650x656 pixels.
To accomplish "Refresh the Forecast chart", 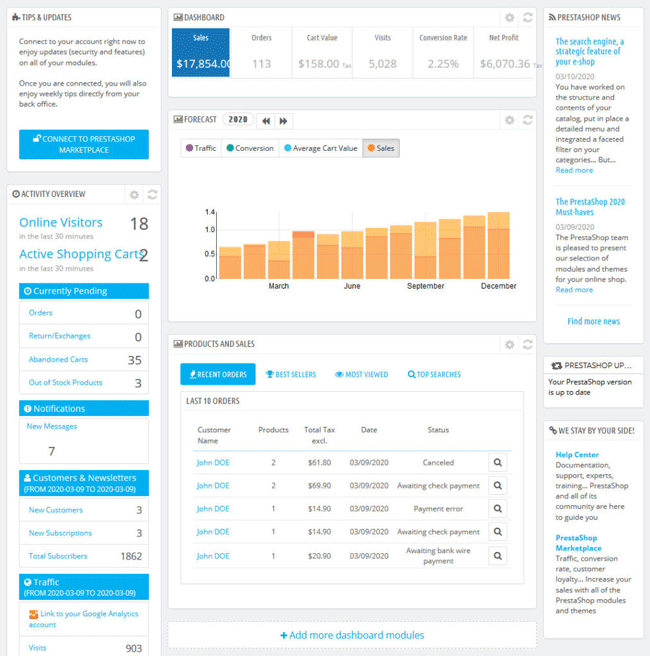I will (527, 120).
